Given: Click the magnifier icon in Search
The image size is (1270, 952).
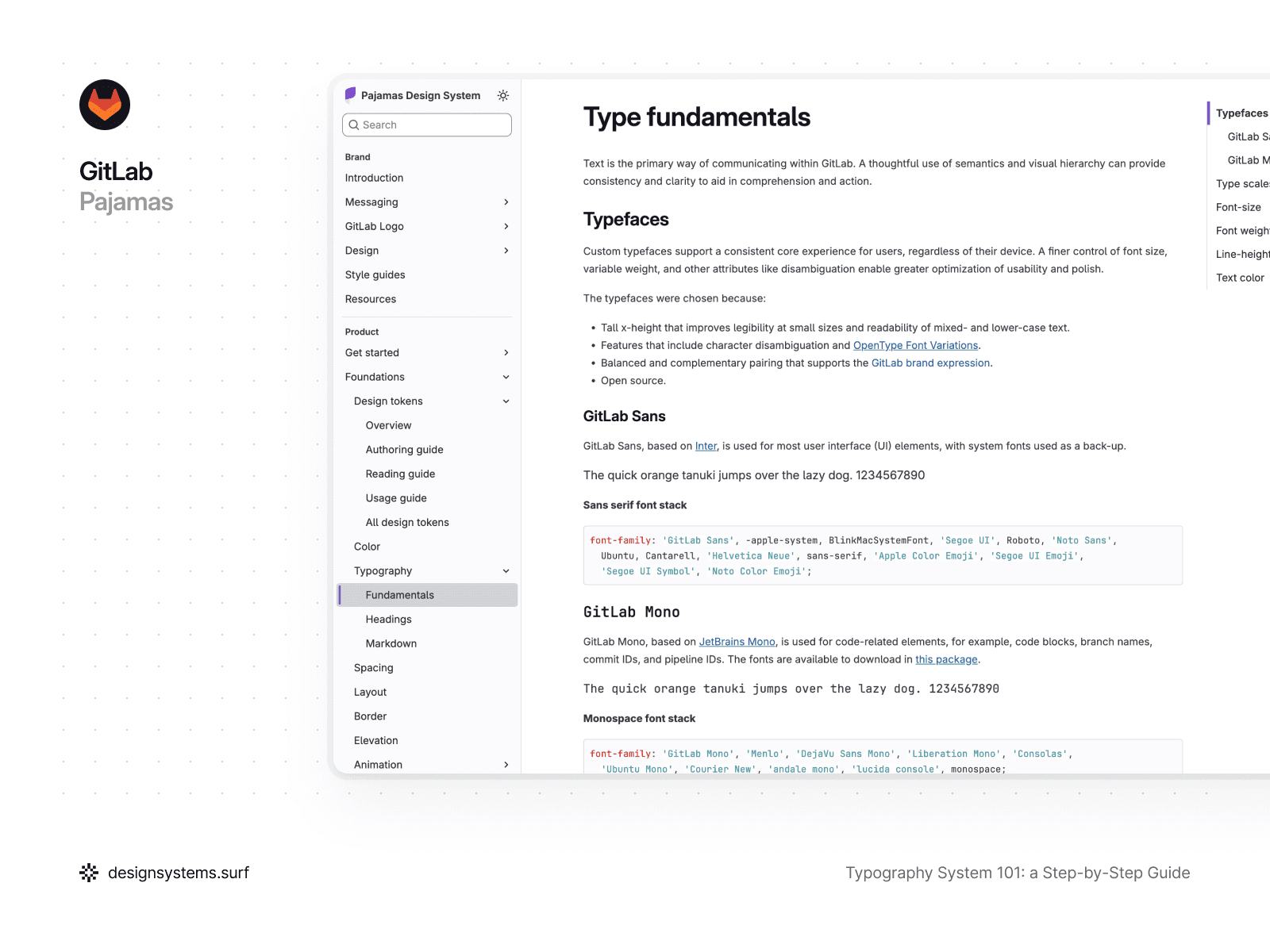Looking at the screenshot, I should click(354, 125).
